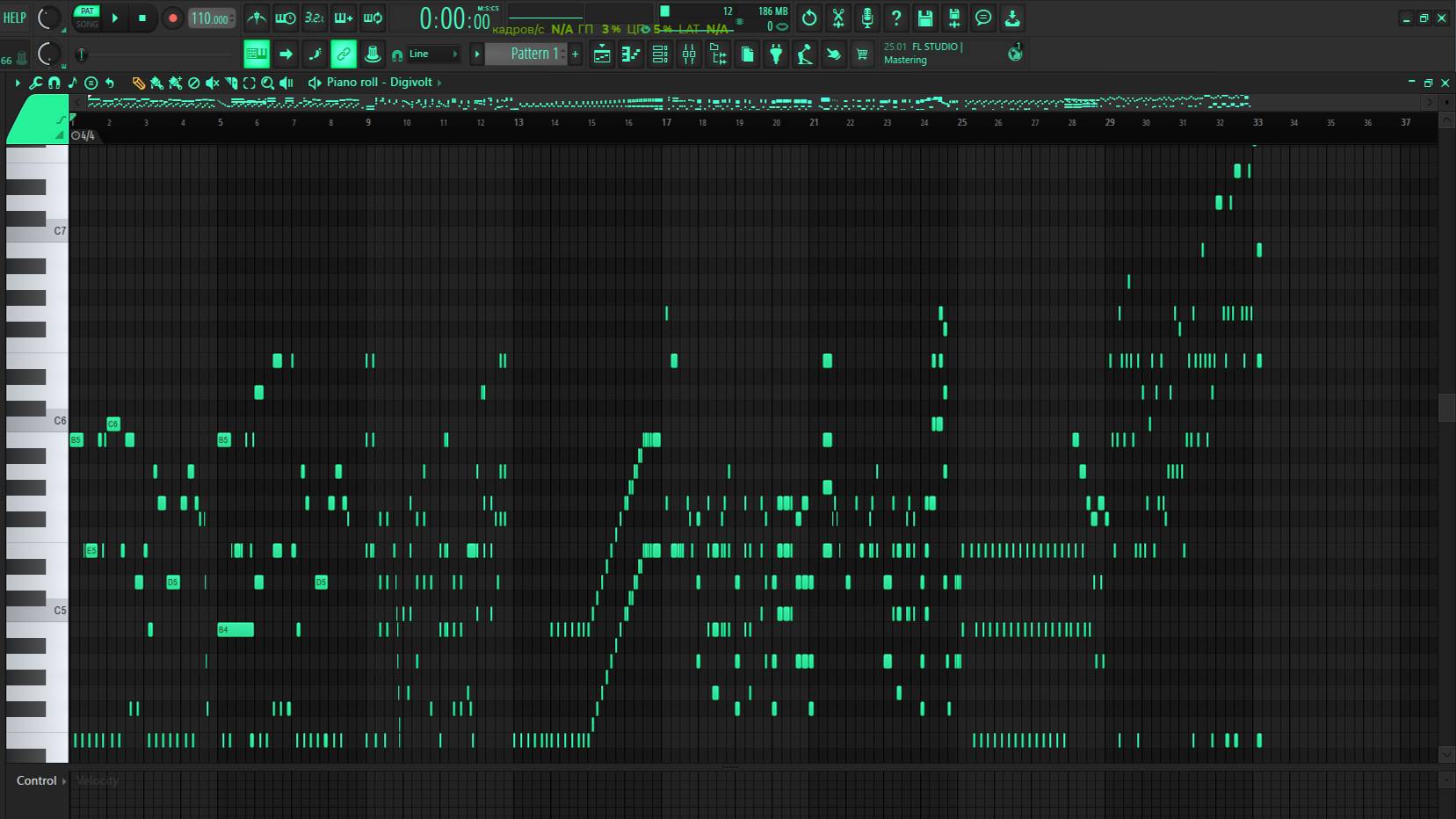This screenshot has height=819, width=1456.
Task: Toggle the 3-2-1 recording countdown
Action: pos(314,18)
